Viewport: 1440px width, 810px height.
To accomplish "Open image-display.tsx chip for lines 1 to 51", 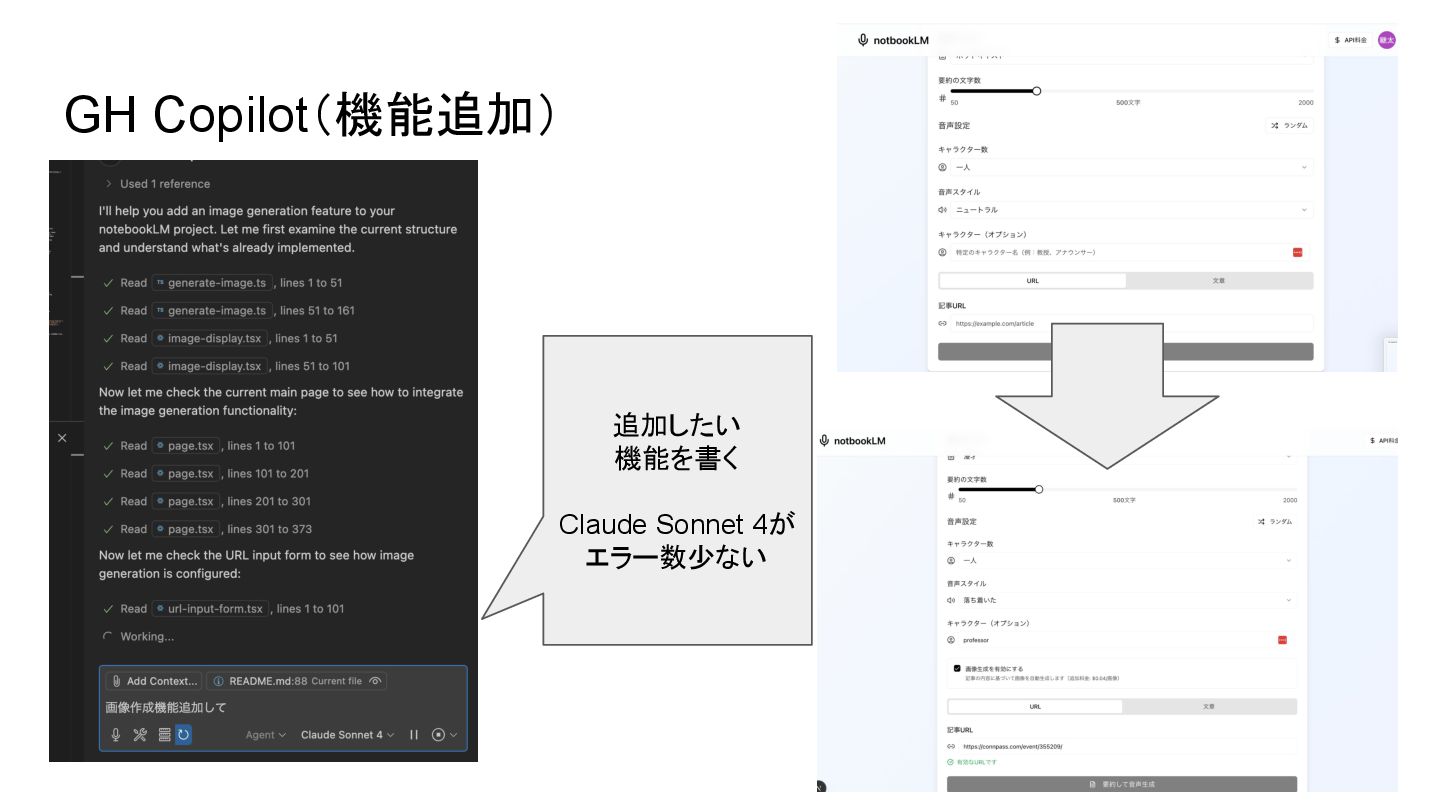I will (209, 338).
